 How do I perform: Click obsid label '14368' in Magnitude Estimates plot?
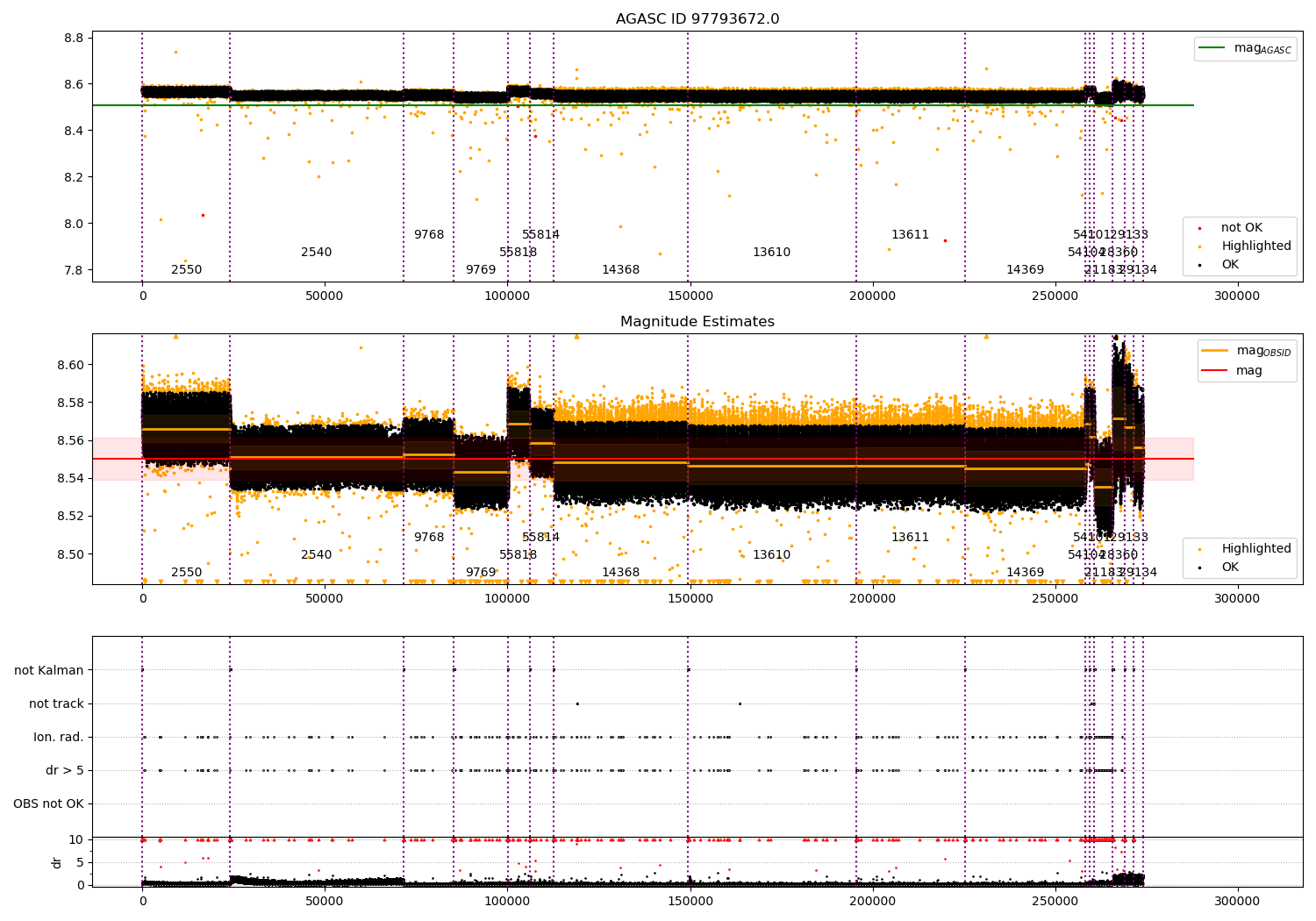(x=621, y=573)
